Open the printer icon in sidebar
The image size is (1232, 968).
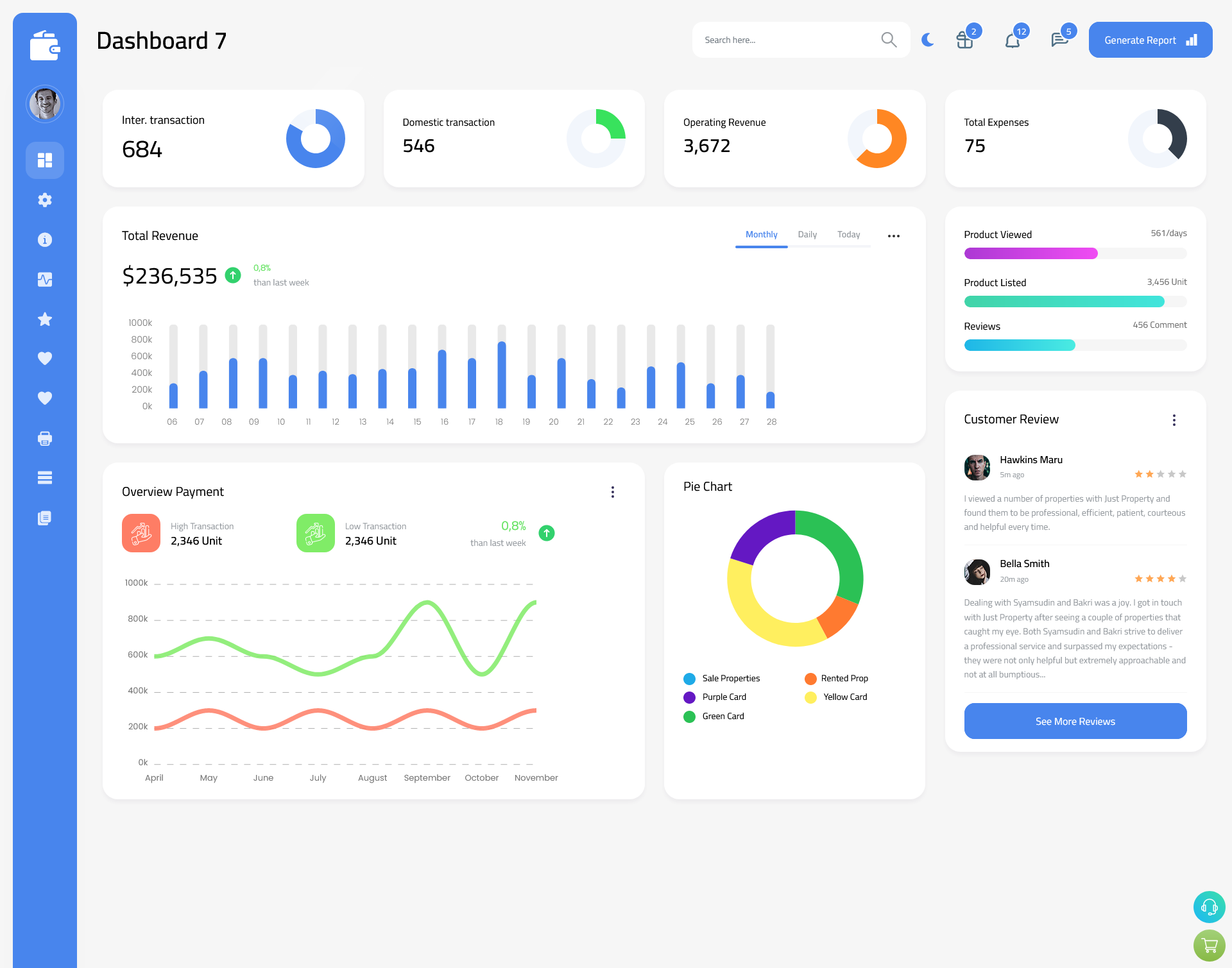(x=44, y=438)
